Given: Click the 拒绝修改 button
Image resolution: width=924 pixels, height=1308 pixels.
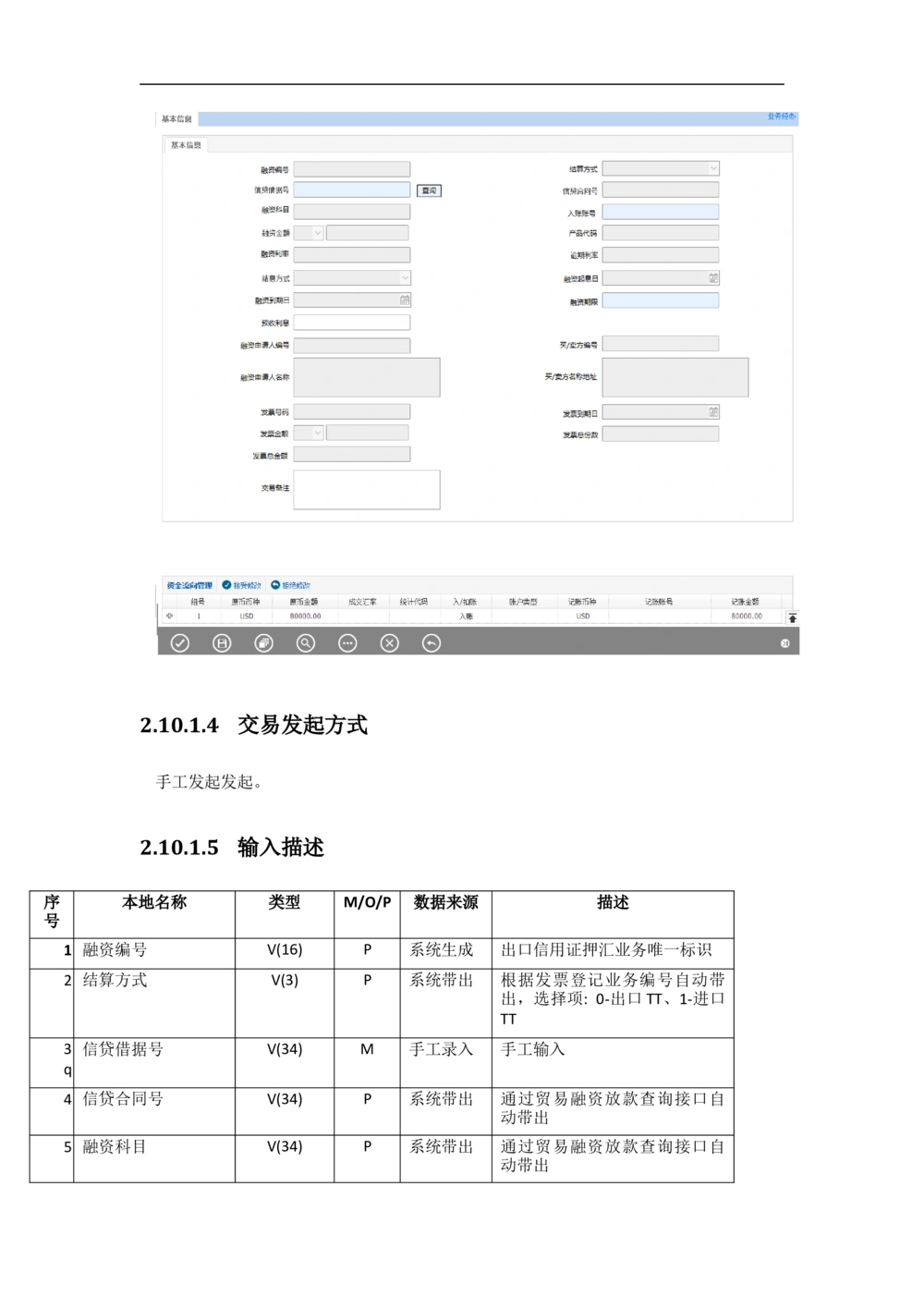Looking at the screenshot, I should click(x=290, y=585).
